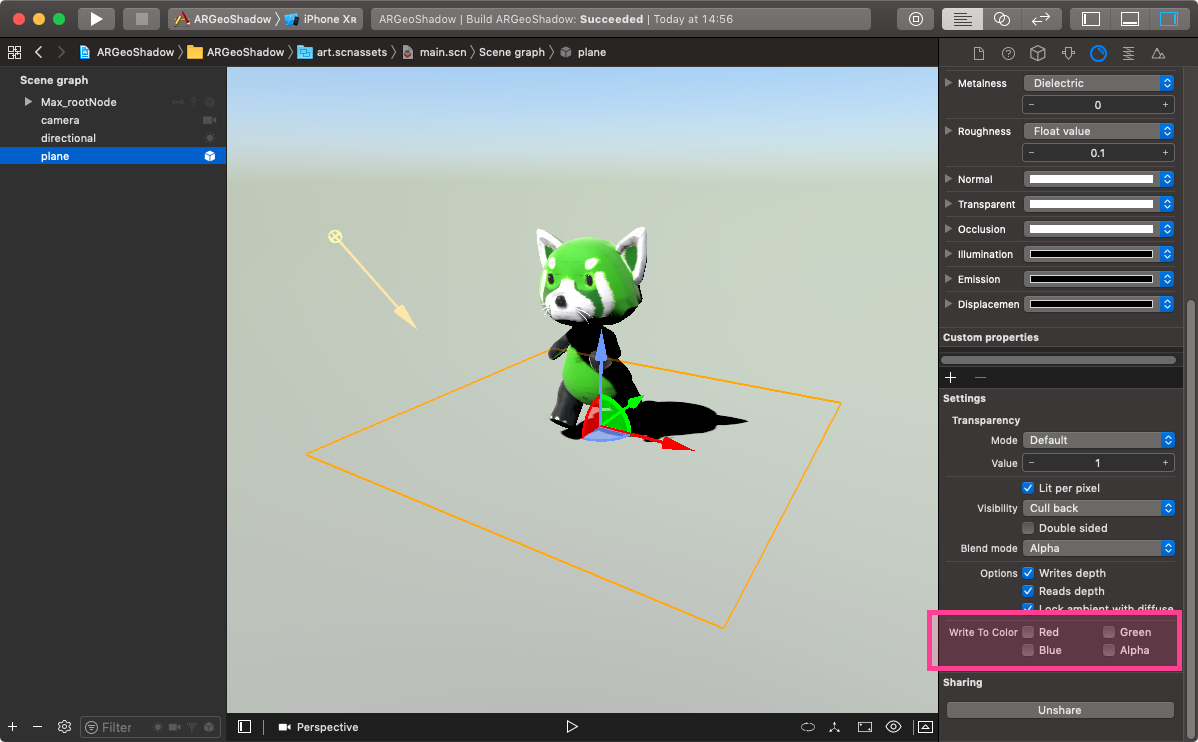This screenshot has height=742, width=1198.
Task: Click the Emission color well
Action: point(1091,279)
